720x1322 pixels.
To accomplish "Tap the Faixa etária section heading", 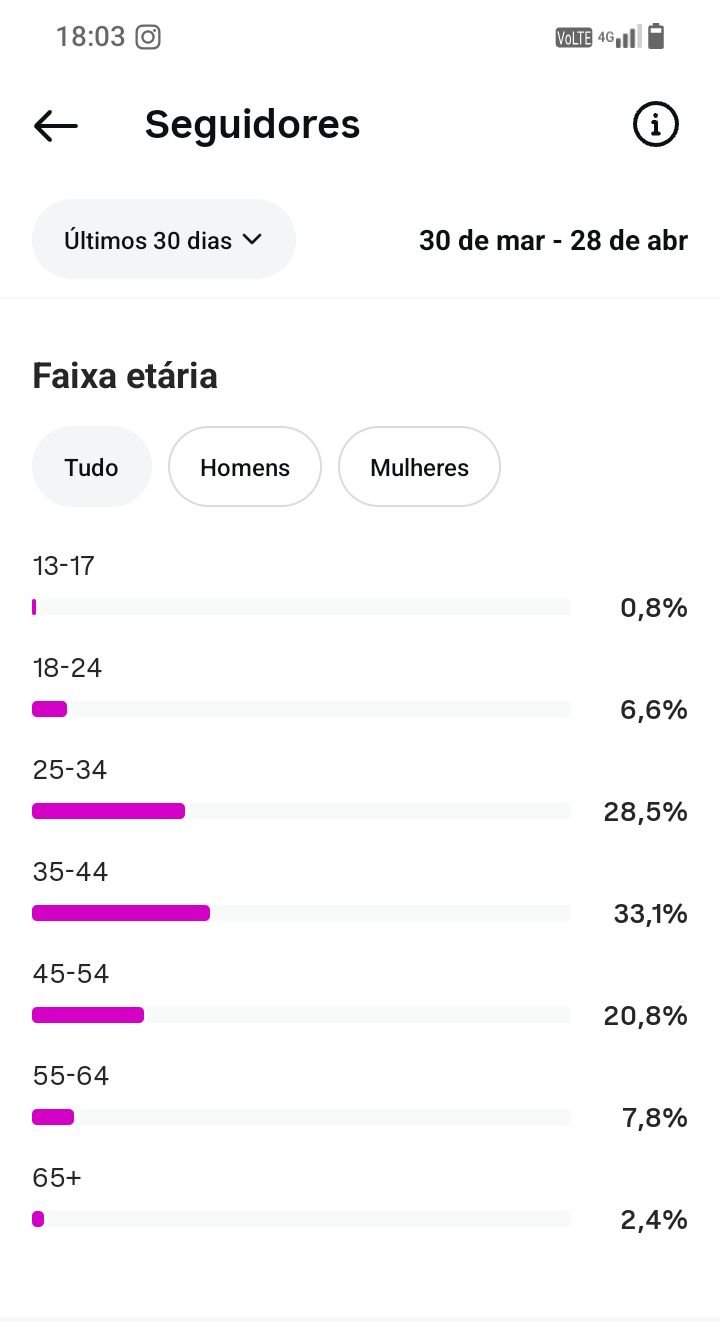I will point(125,376).
